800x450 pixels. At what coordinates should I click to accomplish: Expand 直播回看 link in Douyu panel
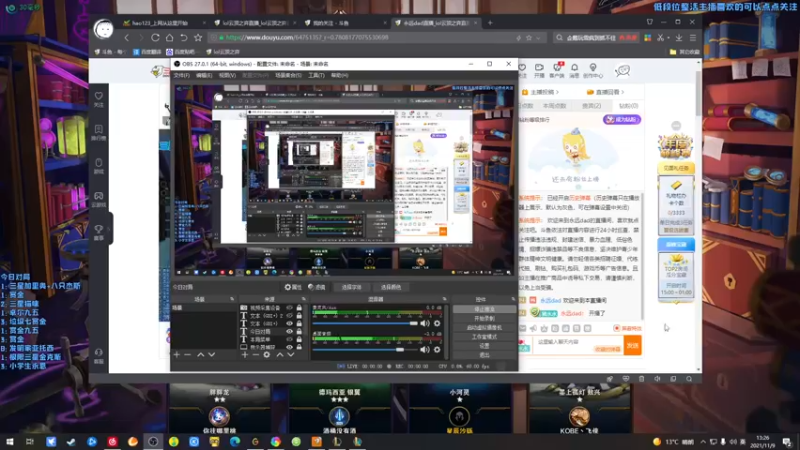tap(605, 92)
